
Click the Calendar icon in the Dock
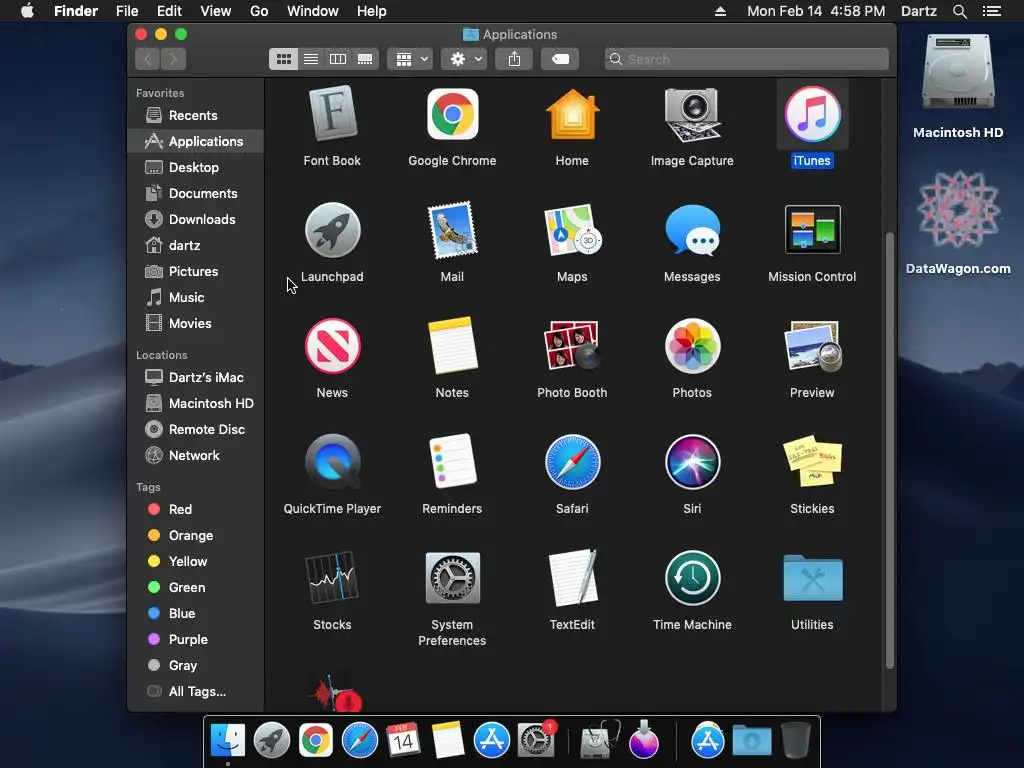tap(403, 741)
